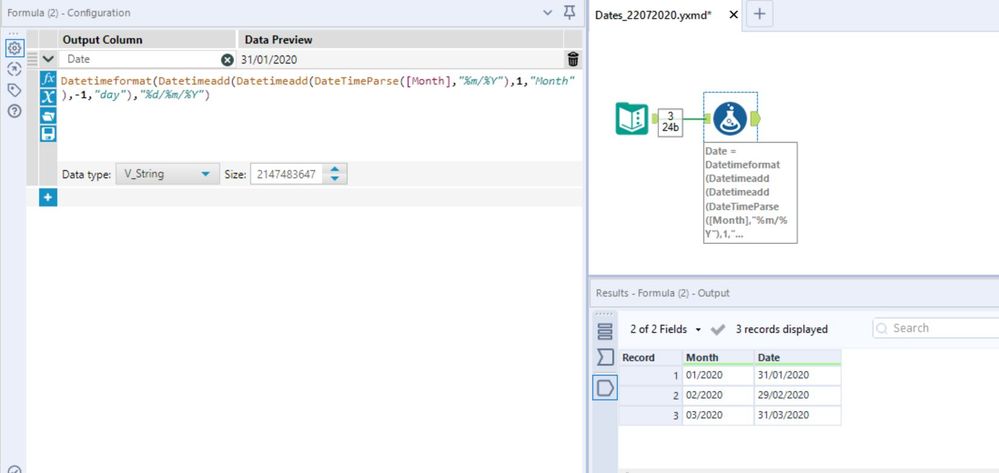This screenshot has height=473, width=999.
Task: Open saved expressions folder icon
Action: (48, 115)
